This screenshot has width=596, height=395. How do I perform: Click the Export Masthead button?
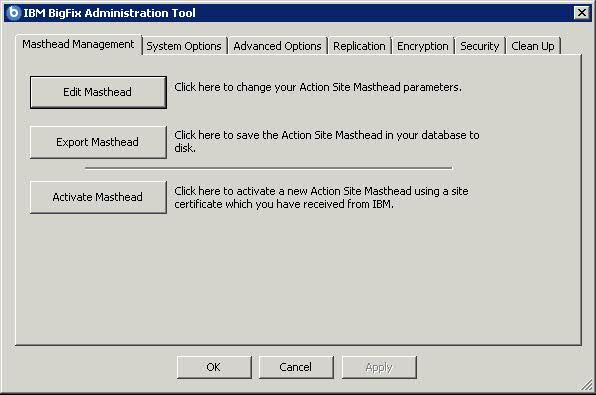coord(98,142)
